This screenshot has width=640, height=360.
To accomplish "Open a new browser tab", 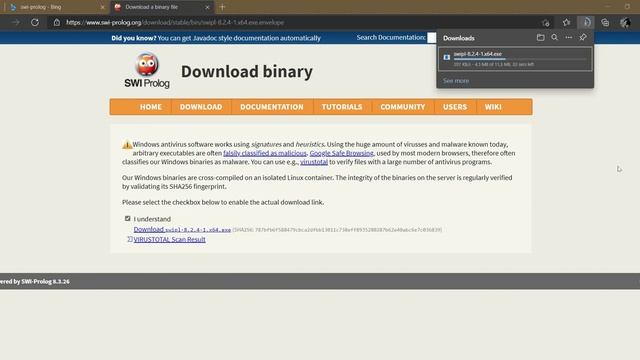I will (x=222, y=7).
